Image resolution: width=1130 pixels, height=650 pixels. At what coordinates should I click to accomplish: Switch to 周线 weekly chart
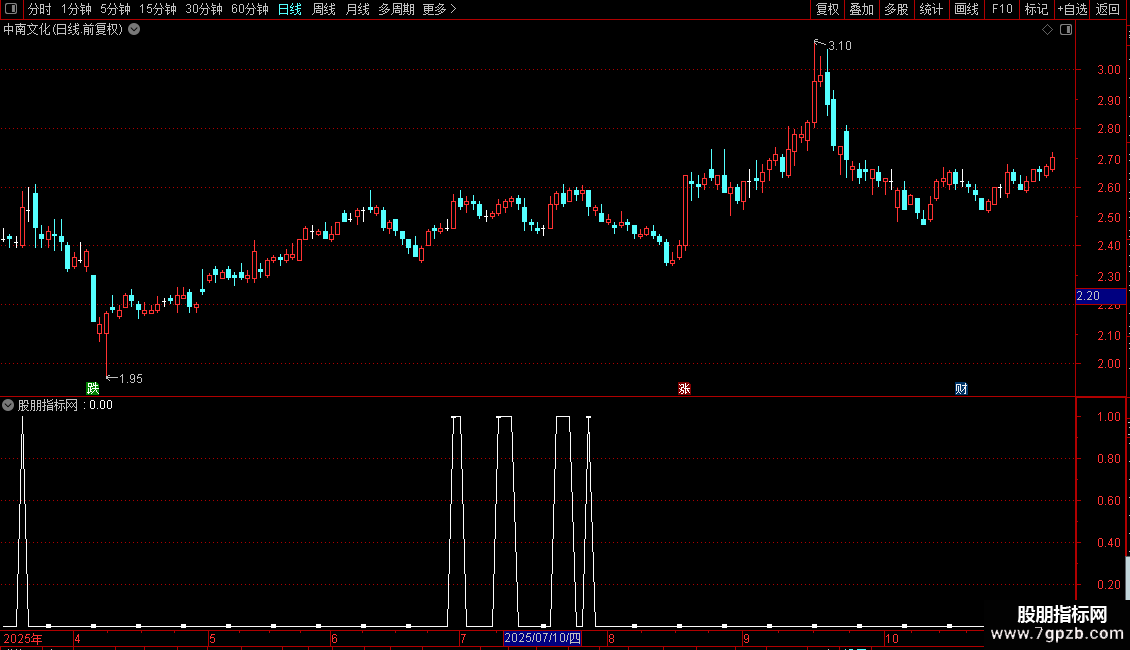click(324, 9)
